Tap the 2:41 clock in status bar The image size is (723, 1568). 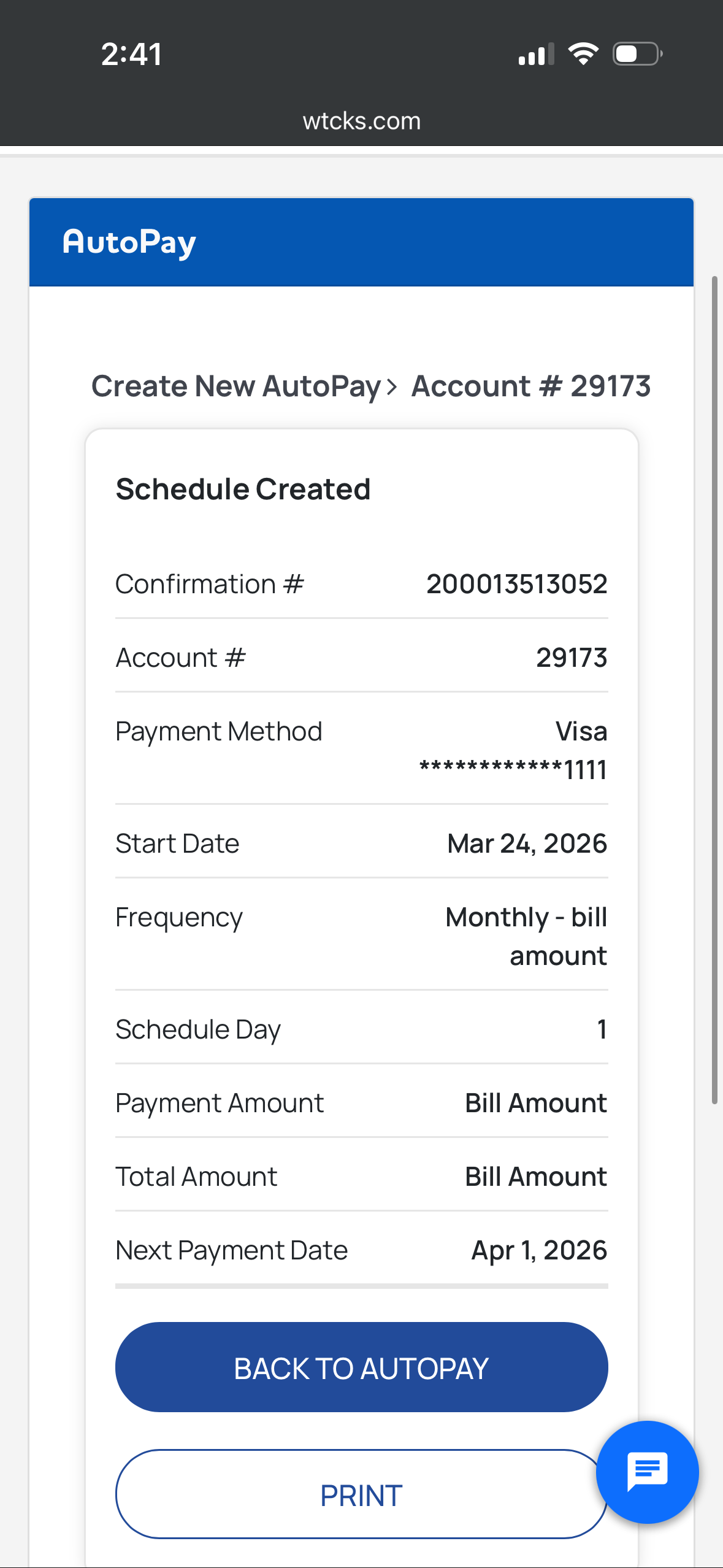[131, 54]
